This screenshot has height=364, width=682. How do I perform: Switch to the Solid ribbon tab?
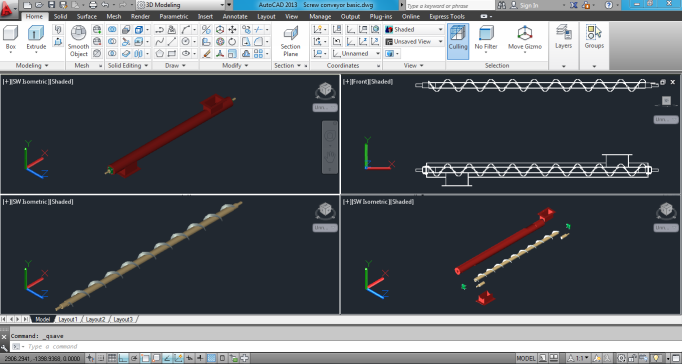(x=60, y=17)
